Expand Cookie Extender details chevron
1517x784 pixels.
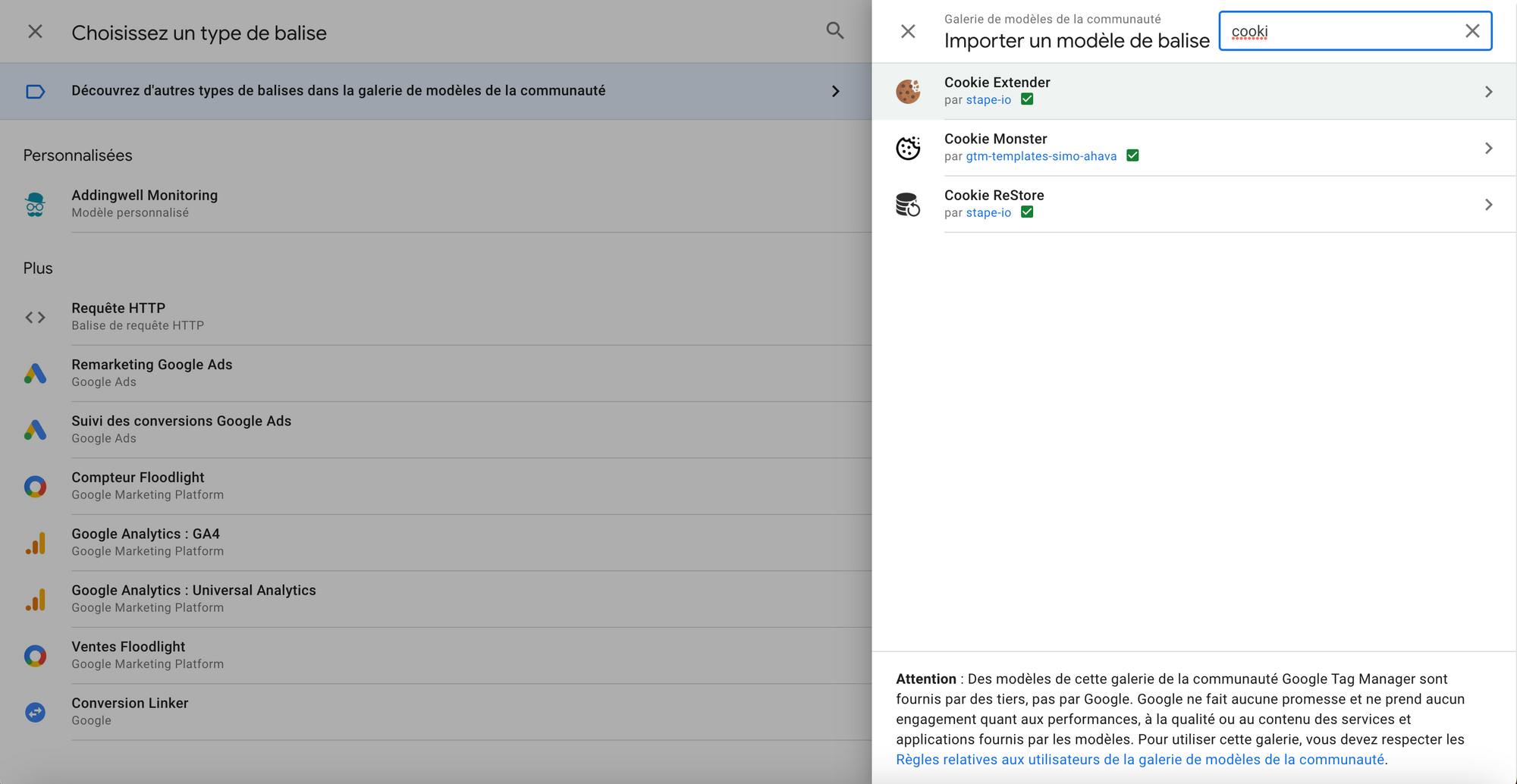1488,92
